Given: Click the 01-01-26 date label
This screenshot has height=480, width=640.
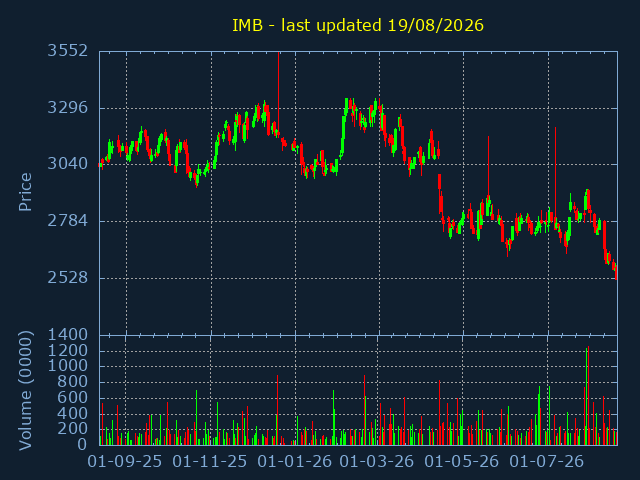Looking at the screenshot, I should 295,462.
